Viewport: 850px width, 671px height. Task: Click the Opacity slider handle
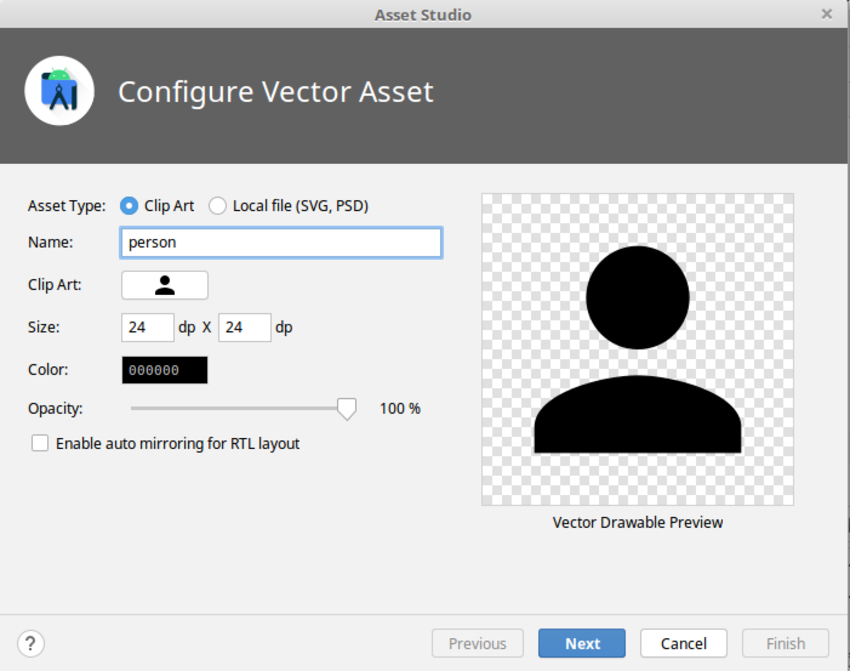pyautogui.click(x=346, y=409)
